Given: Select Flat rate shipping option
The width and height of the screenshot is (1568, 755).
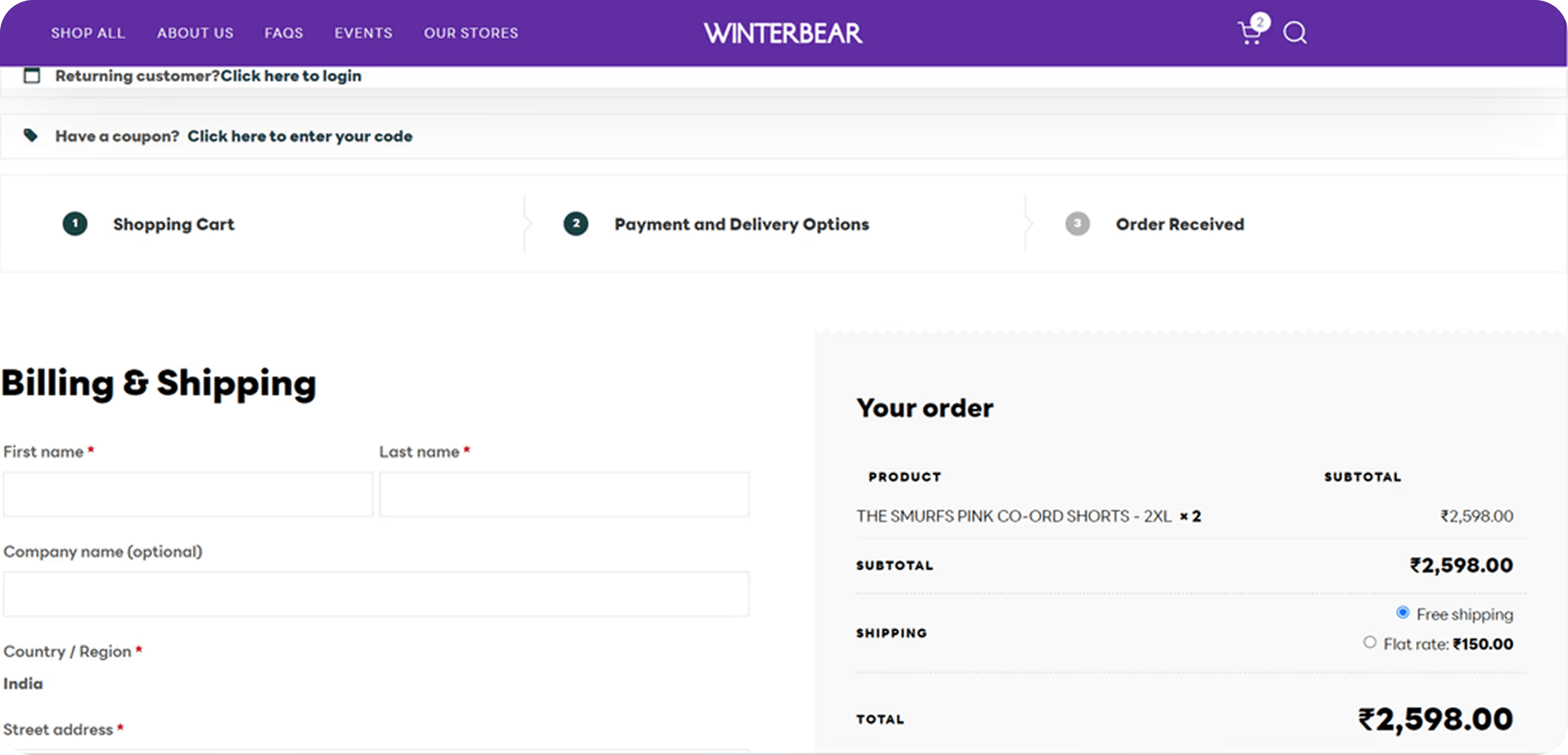Looking at the screenshot, I should [1369, 643].
